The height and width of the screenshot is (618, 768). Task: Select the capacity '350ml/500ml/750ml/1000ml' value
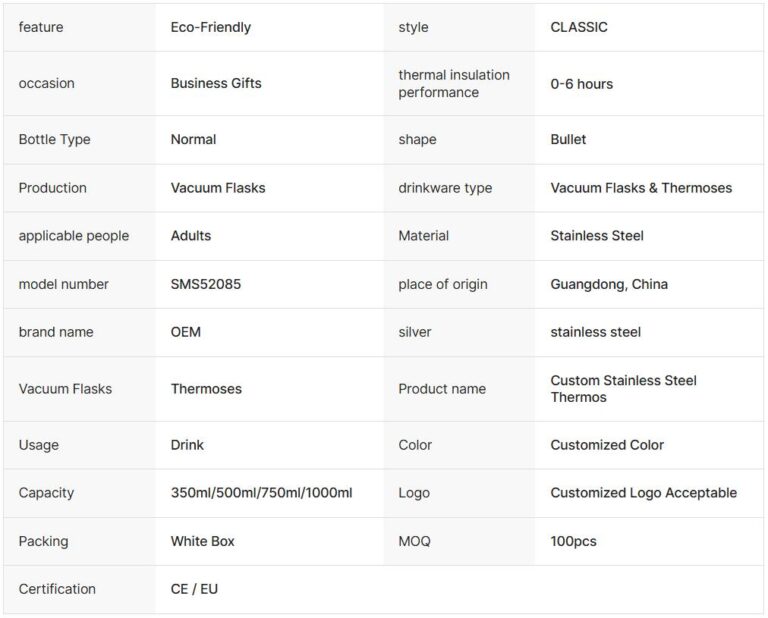[x=261, y=493]
